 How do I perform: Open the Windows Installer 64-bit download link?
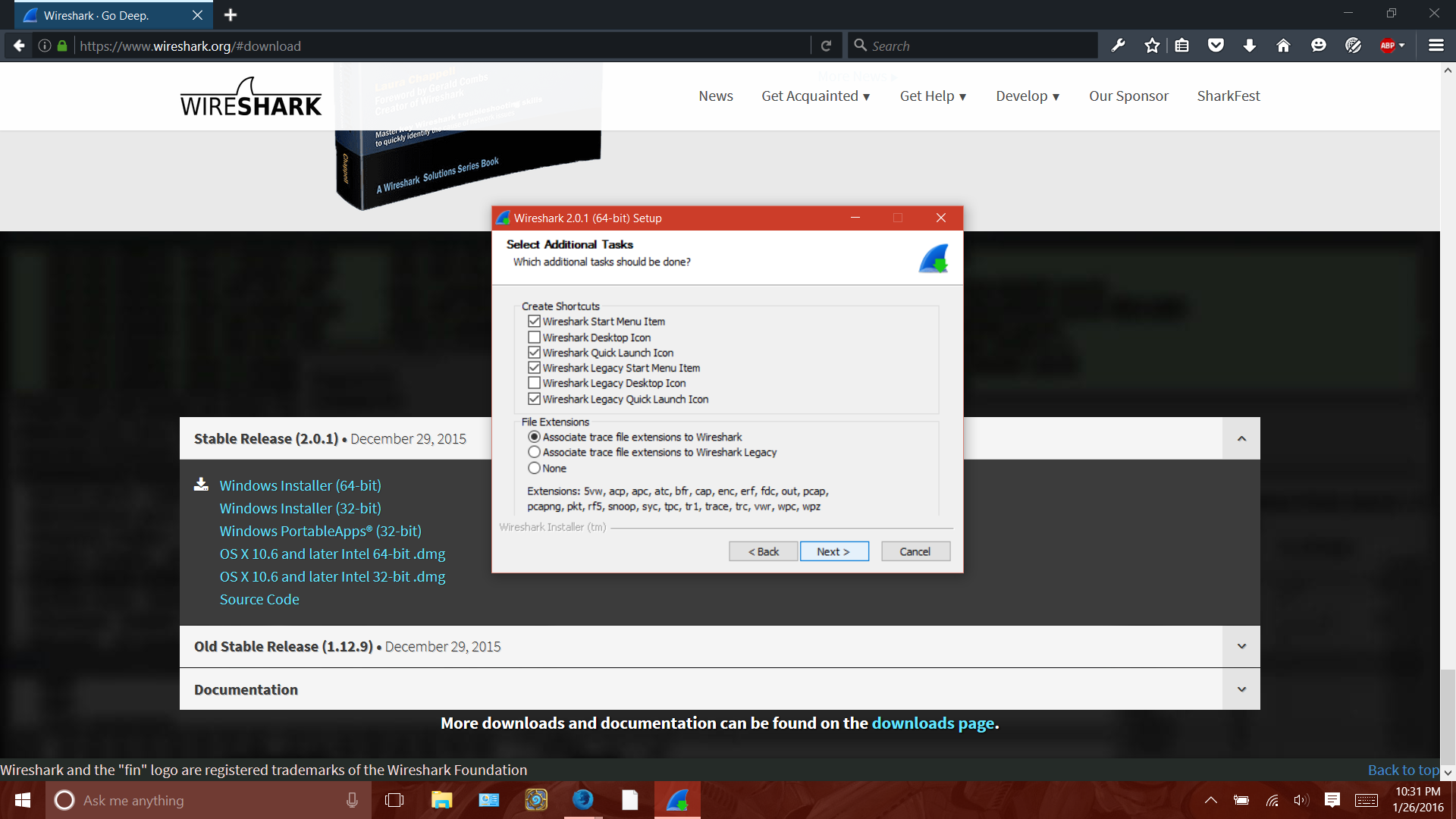pyautogui.click(x=300, y=485)
